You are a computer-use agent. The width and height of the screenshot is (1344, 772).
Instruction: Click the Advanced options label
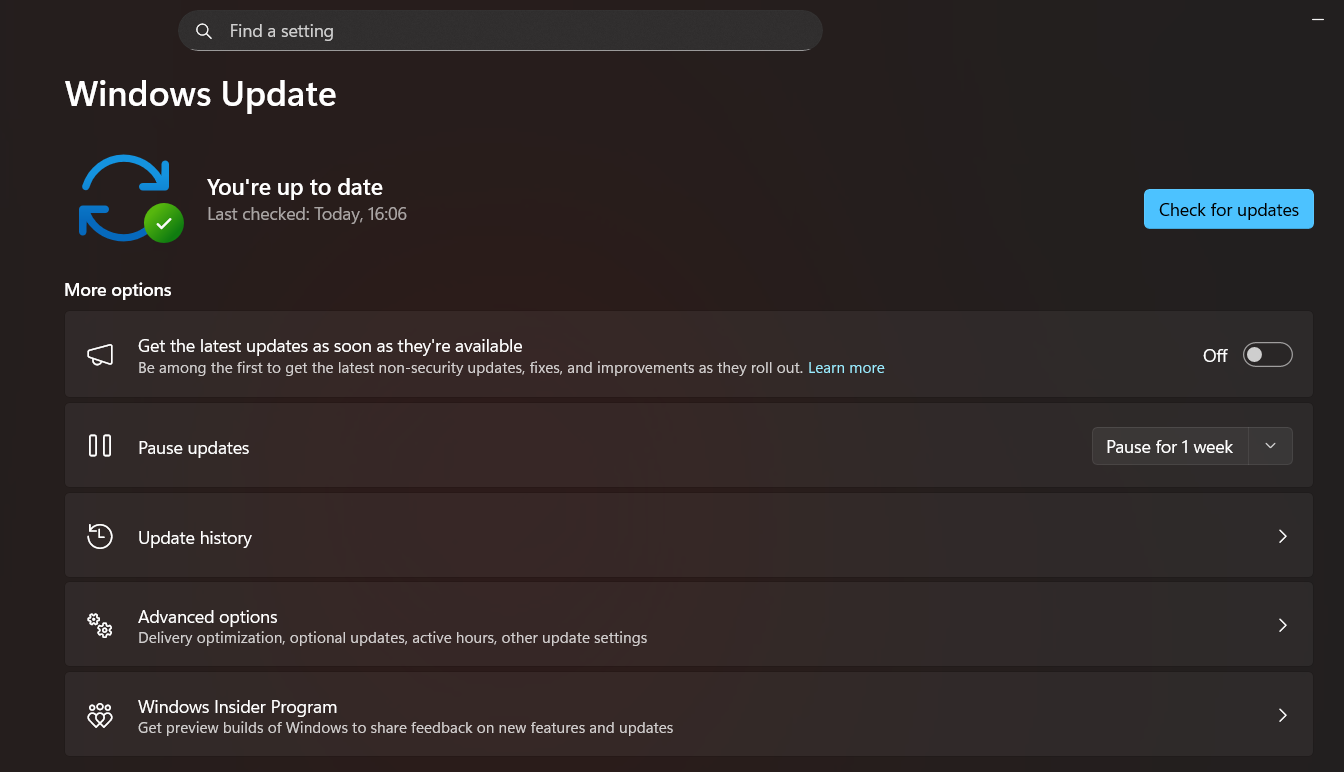pos(208,617)
